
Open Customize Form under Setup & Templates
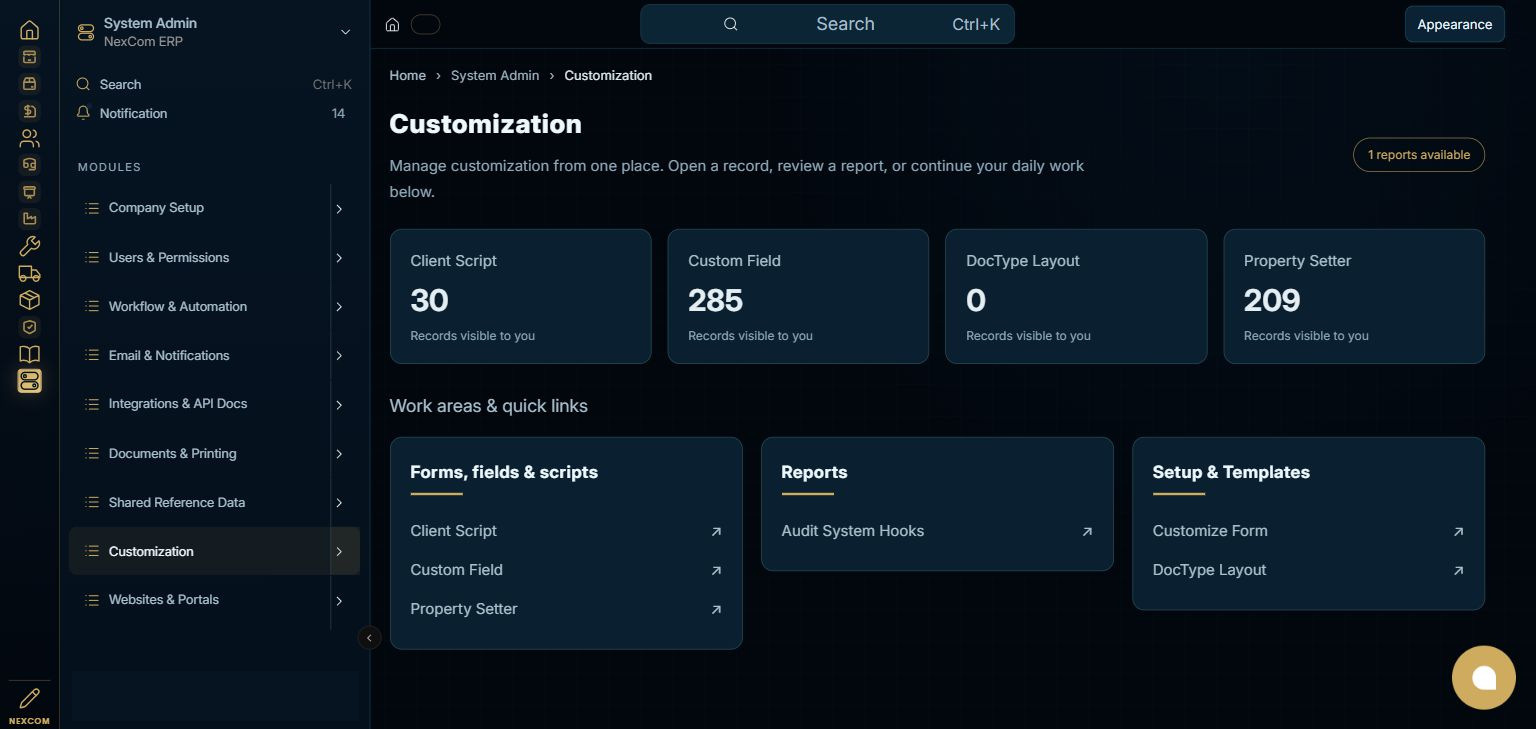(x=1308, y=531)
